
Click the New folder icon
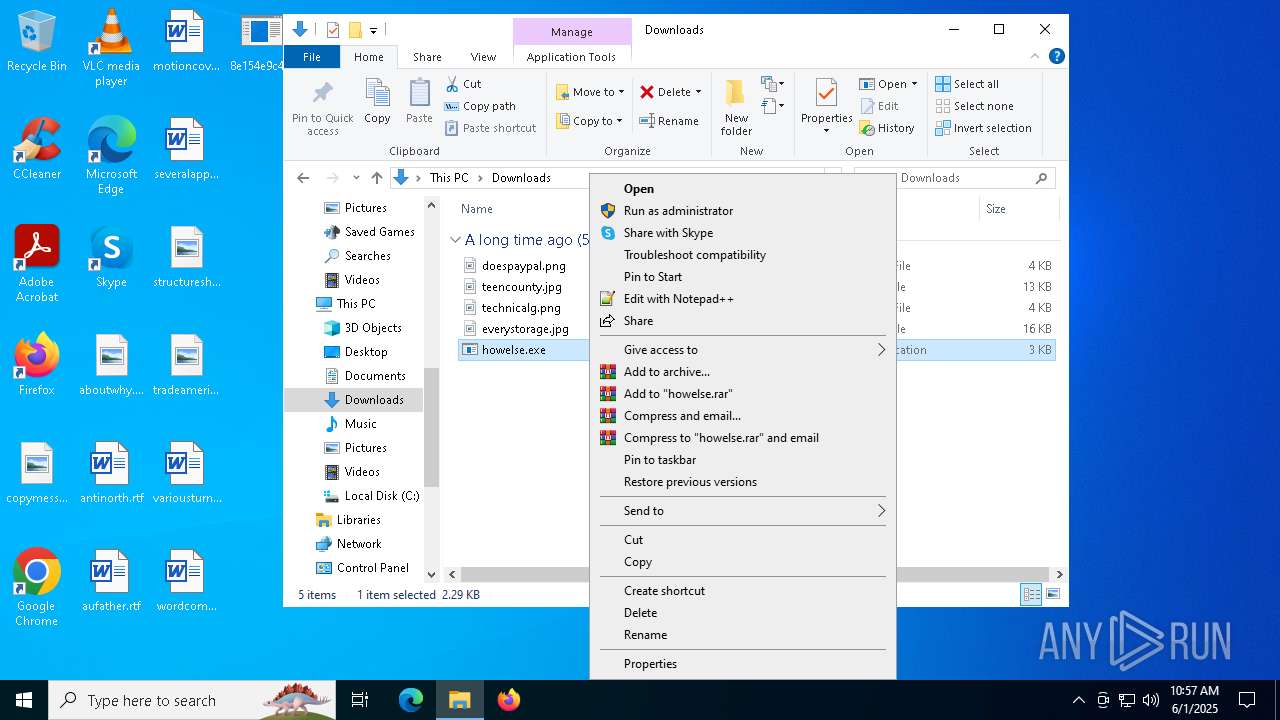[736, 94]
